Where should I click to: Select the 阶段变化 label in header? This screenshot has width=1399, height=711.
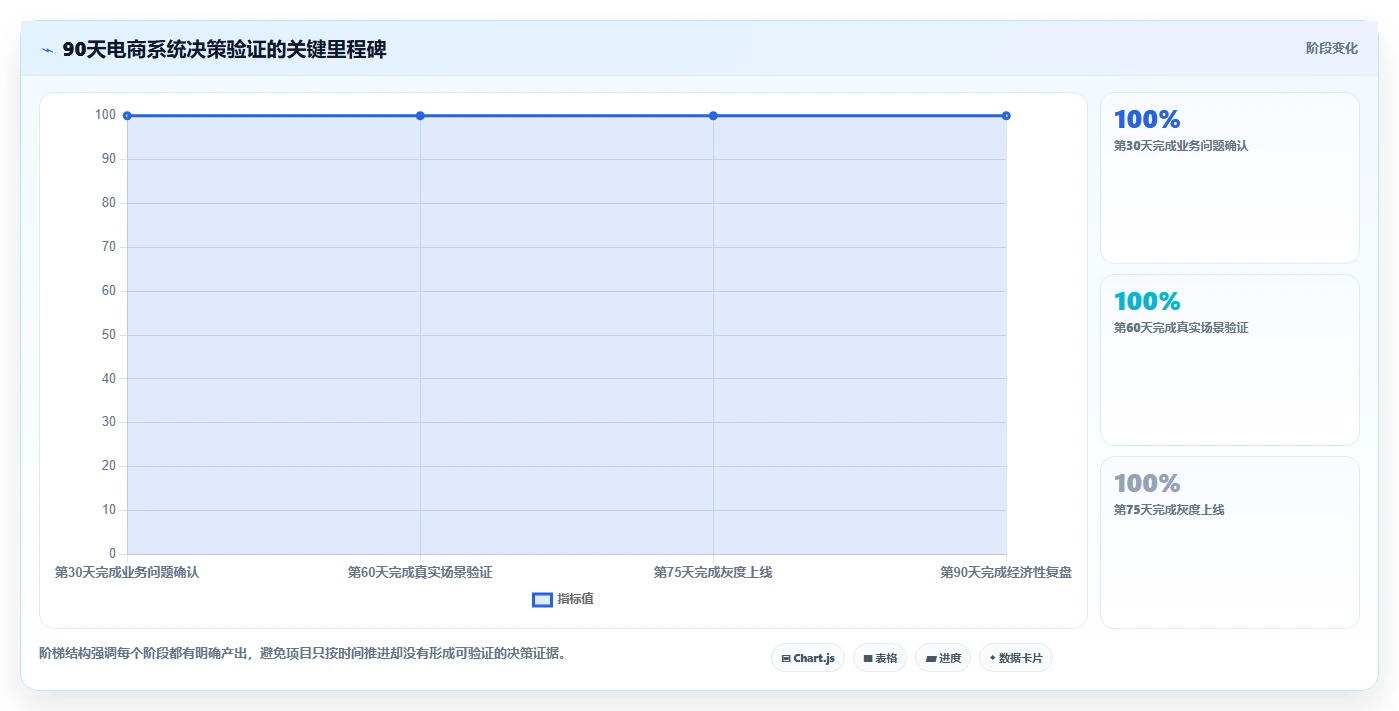point(1331,48)
